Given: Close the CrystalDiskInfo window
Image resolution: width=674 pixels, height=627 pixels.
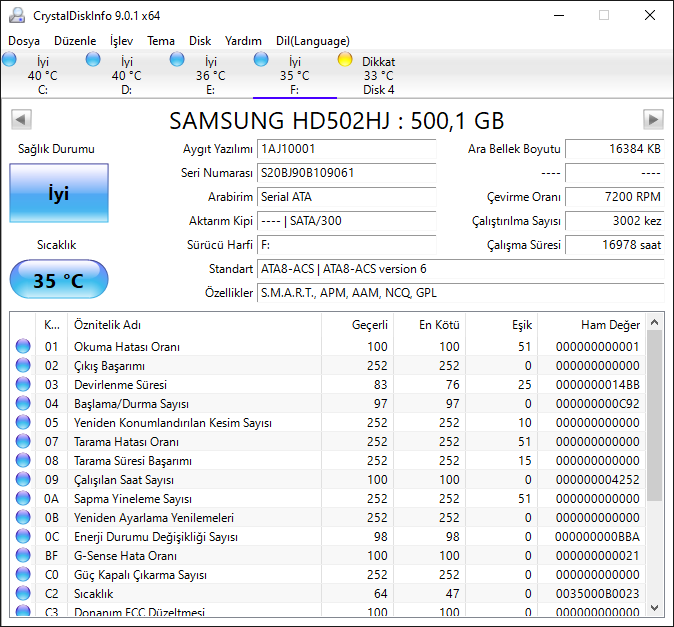Looking at the screenshot, I should click(650, 15).
